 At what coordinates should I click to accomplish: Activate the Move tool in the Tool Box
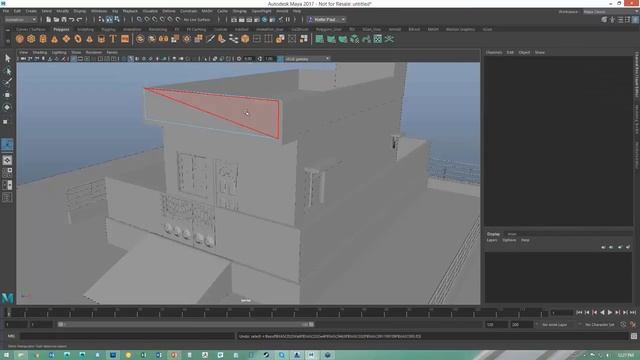coord(7,95)
